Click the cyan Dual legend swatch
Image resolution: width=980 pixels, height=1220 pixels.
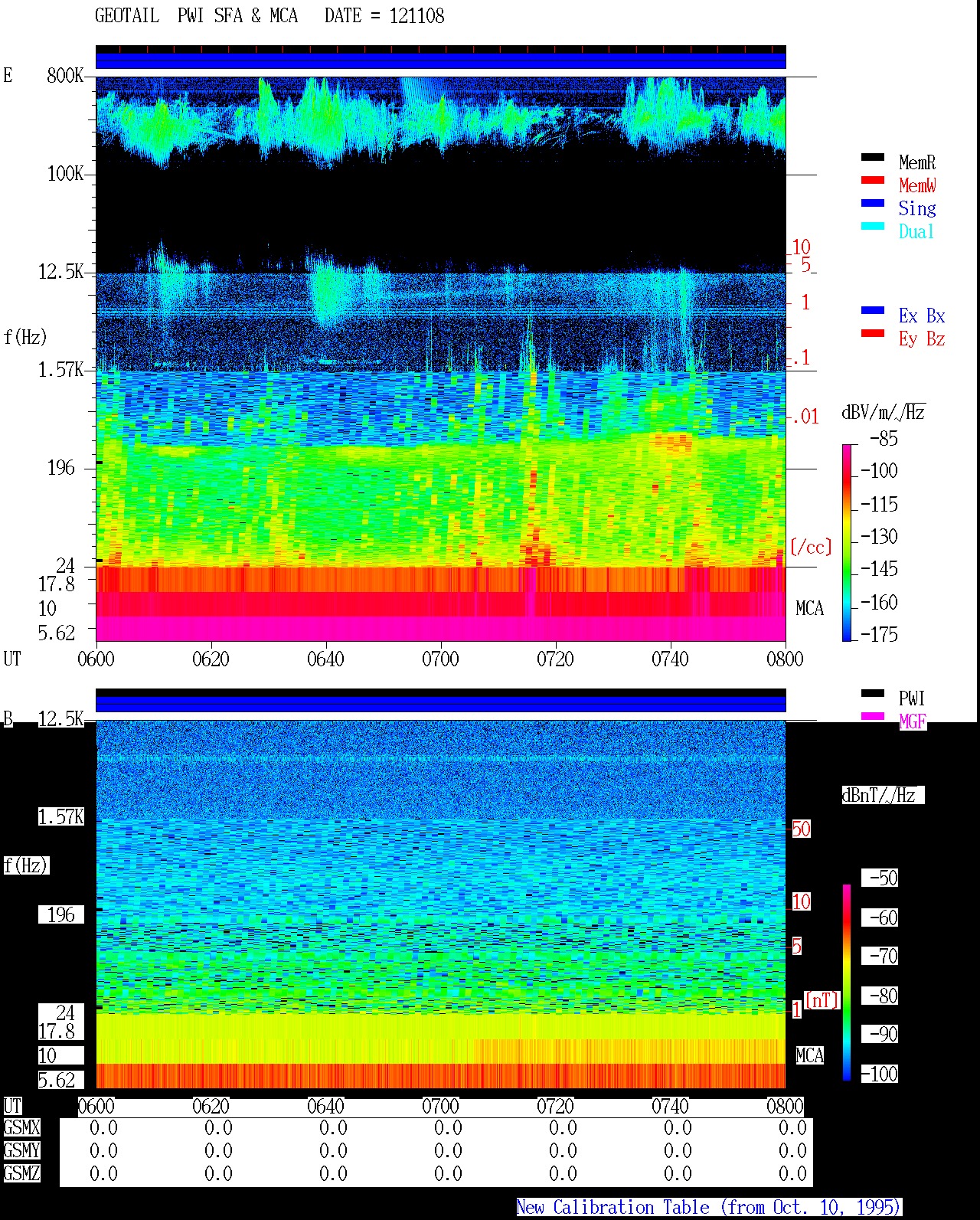tap(873, 227)
